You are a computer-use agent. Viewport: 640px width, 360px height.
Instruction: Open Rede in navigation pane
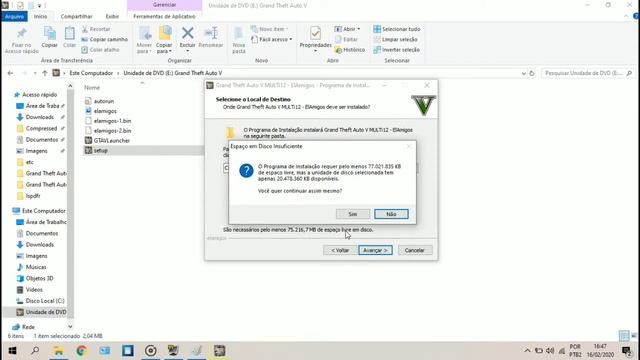click(x=28, y=327)
